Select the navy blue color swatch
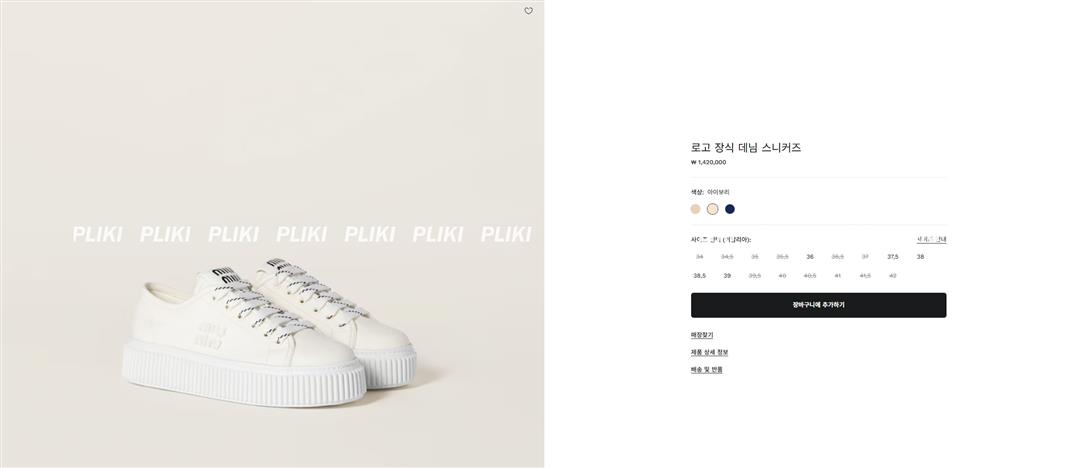This screenshot has width=1080, height=468. click(730, 209)
